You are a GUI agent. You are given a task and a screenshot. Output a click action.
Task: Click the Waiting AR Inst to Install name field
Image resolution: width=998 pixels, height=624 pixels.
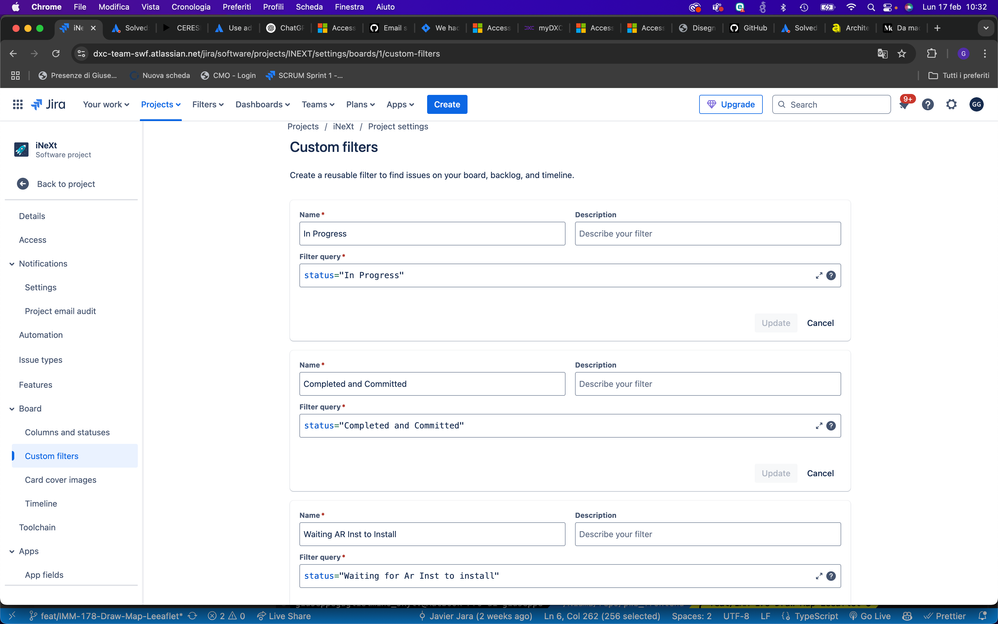click(x=432, y=534)
